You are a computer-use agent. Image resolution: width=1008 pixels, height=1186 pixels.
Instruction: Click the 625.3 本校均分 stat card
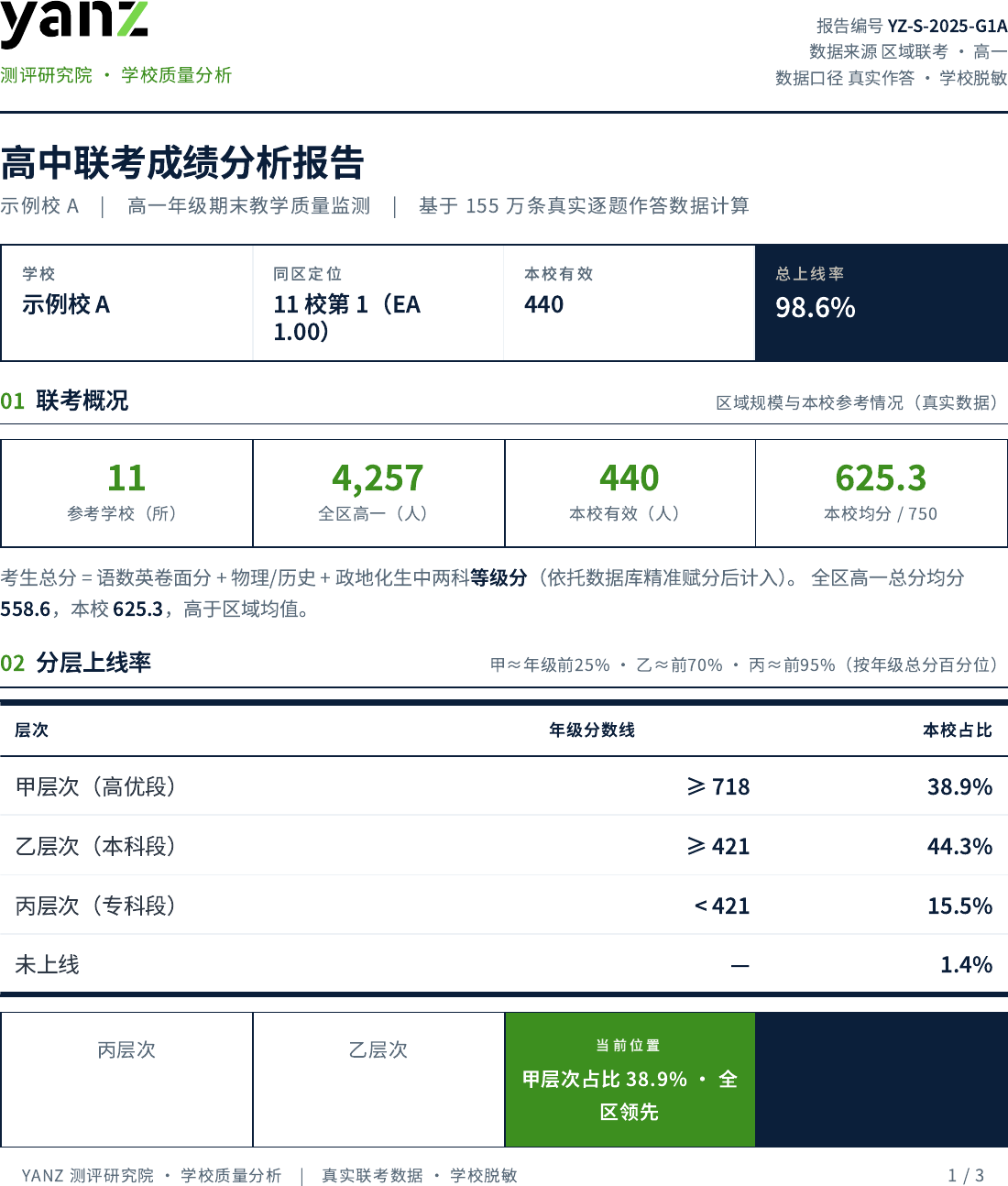882,493
